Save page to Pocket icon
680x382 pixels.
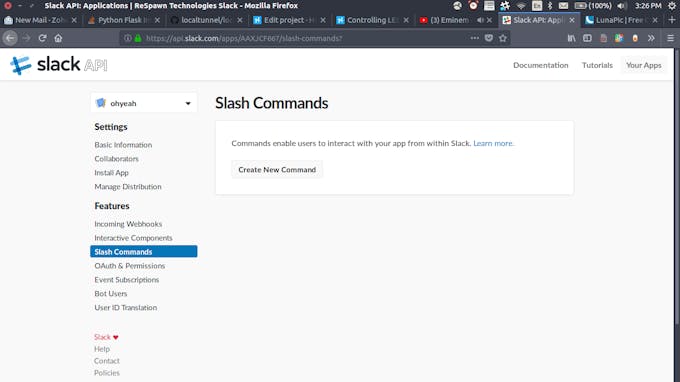[489, 38]
